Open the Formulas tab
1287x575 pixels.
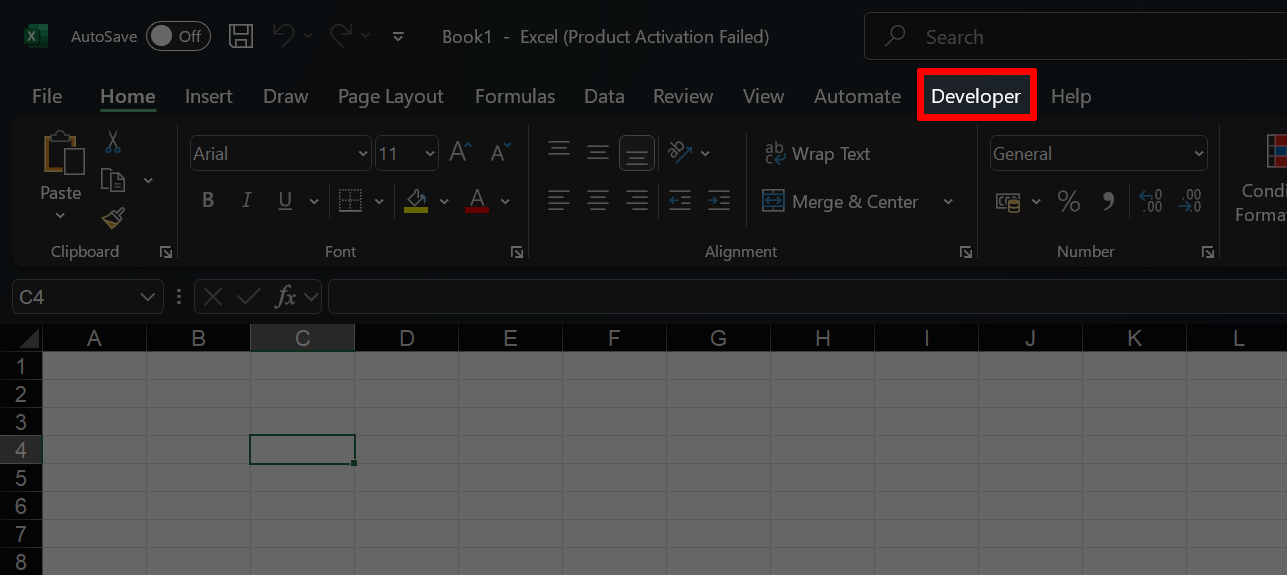pyautogui.click(x=515, y=96)
